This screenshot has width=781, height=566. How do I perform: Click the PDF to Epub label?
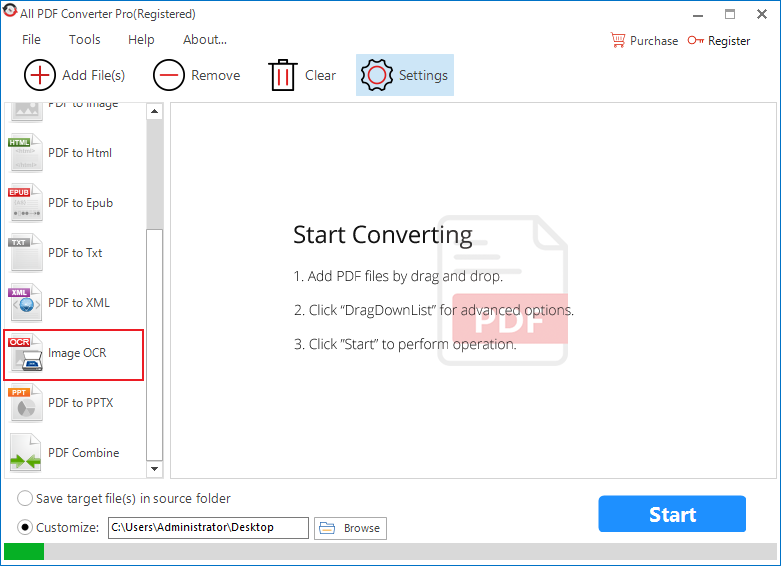click(x=81, y=203)
